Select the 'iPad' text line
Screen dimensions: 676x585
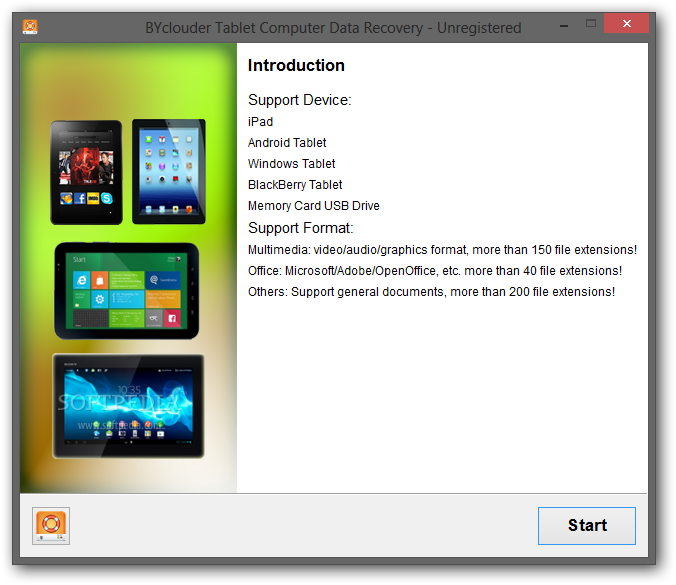pos(260,122)
